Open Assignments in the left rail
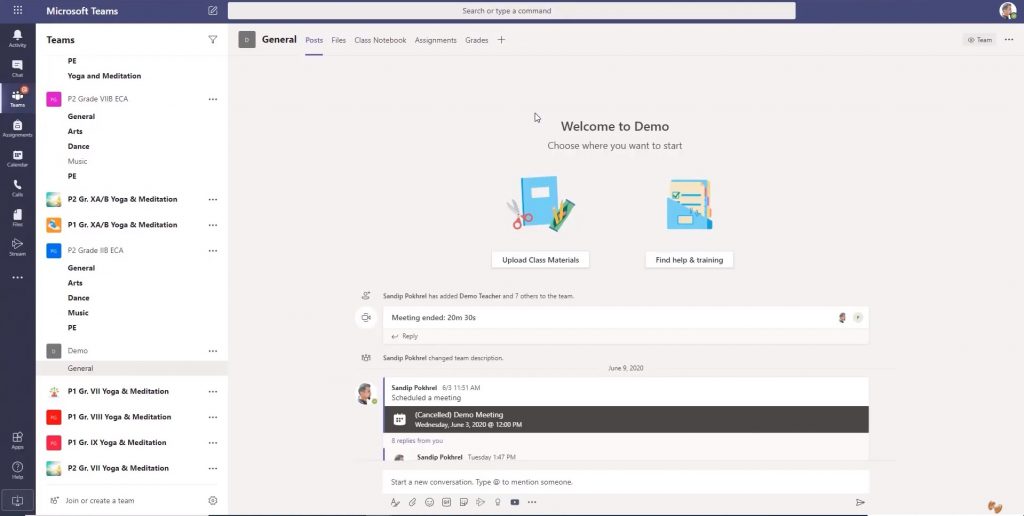The height and width of the screenshot is (516, 1024). click(x=18, y=128)
